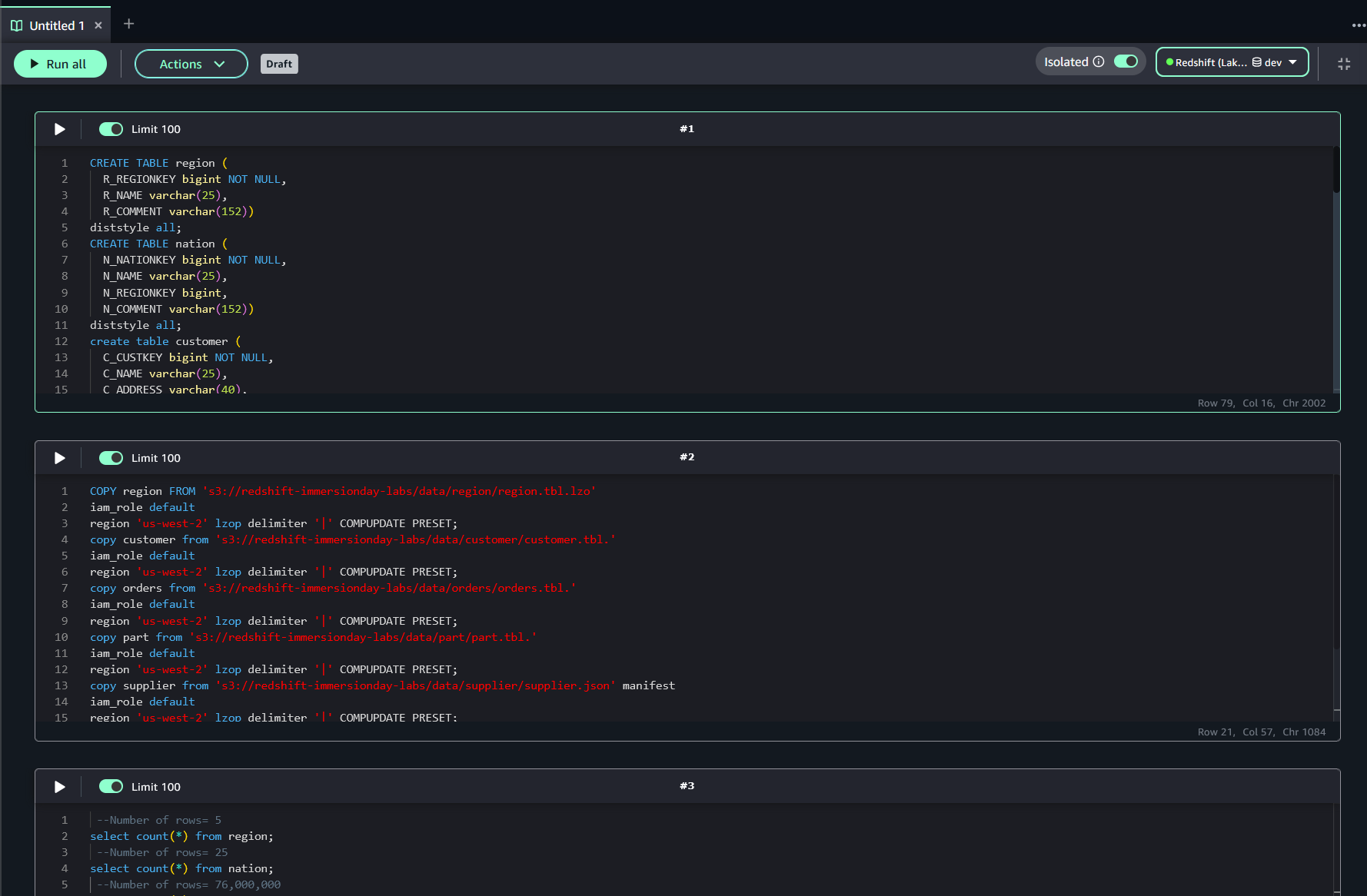Toggle Limit 100 on cell #3
The width and height of the screenshot is (1367, 896).
(111, 786)
